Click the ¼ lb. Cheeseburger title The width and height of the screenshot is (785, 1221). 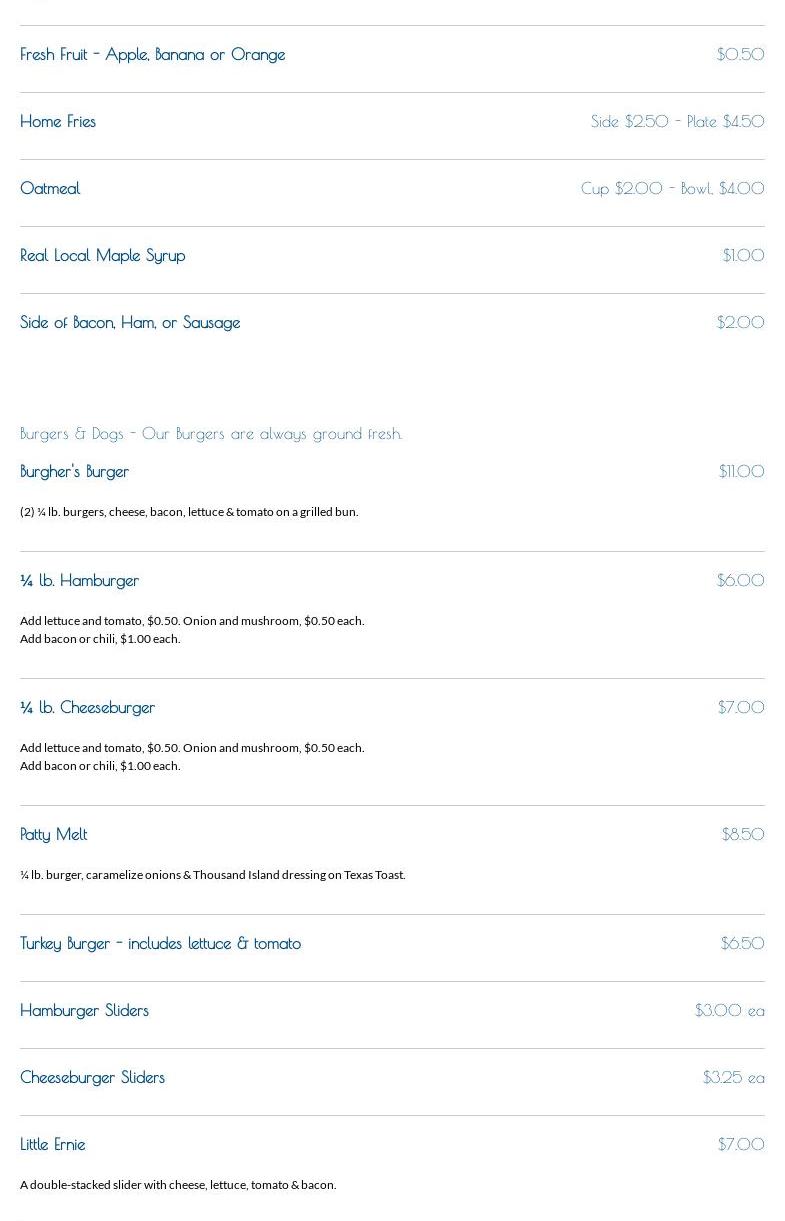click(87, 707)
